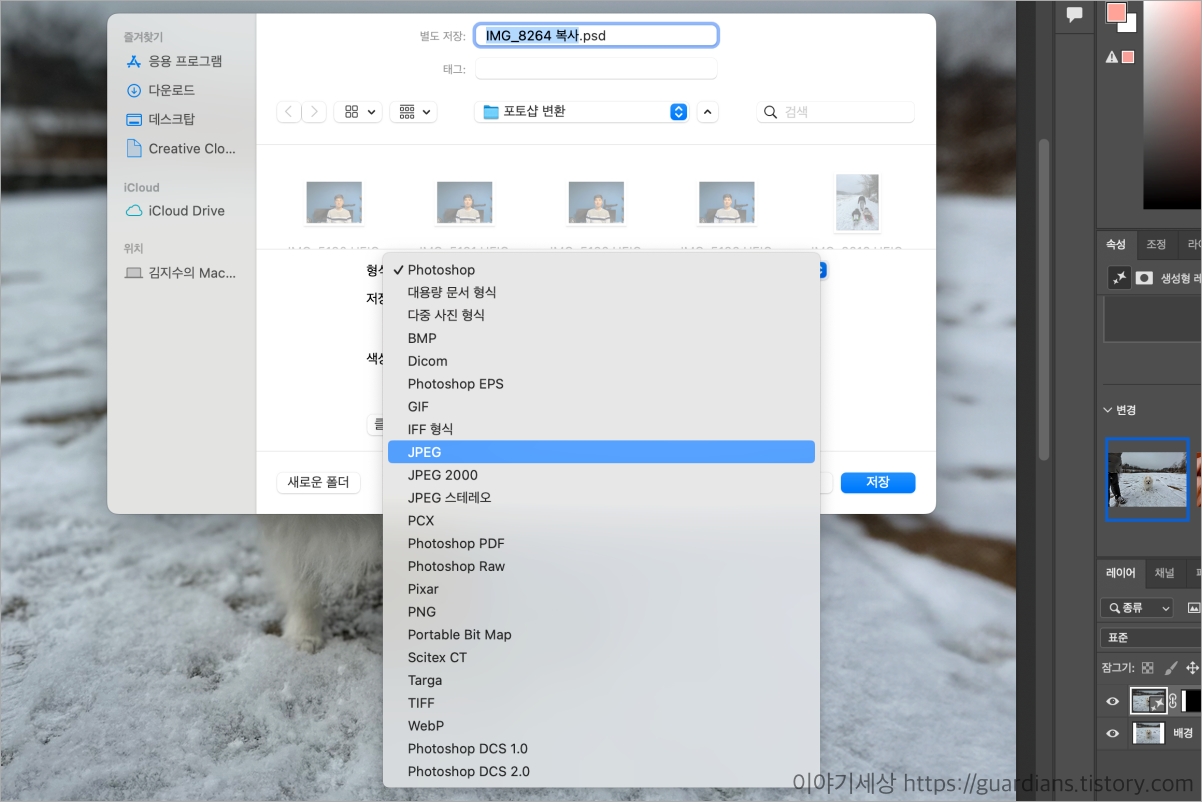Hide the generative layer eye icon
This screenshot has height=802, width=1202.
1112,702
